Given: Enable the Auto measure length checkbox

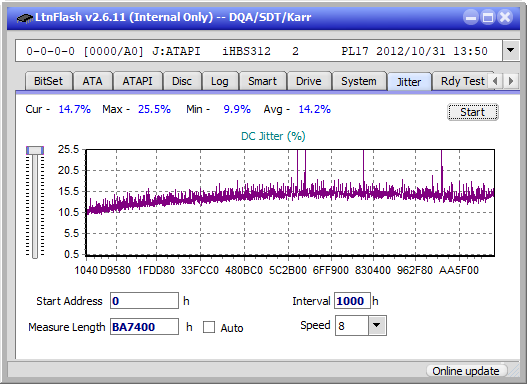Looking at the screenshot, I should tap(209, 327).
